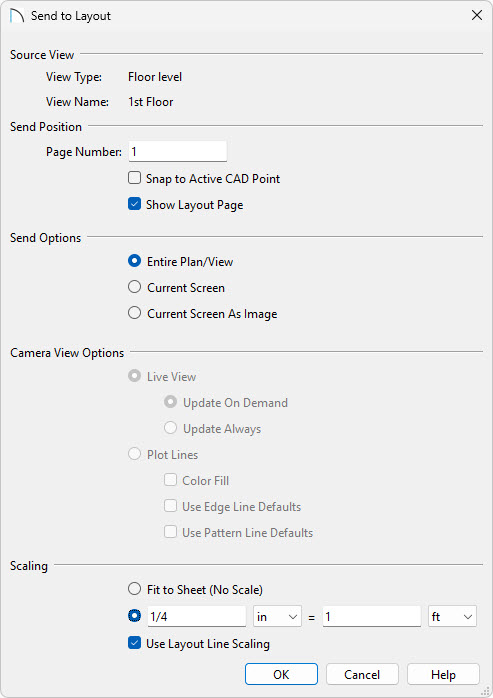Choose Current Screen As Image option
Viewport: 493px width, 698px height.
134,313
